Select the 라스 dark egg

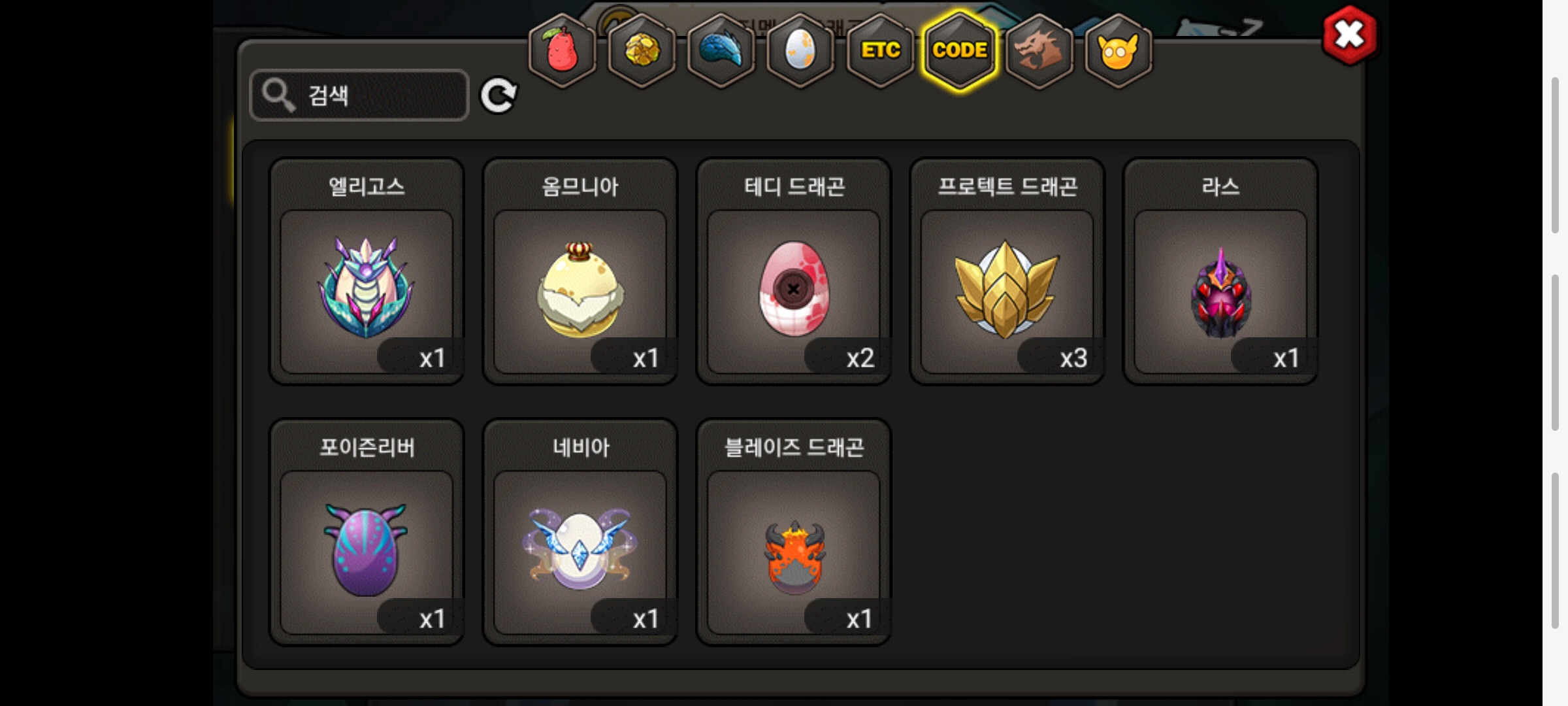[x=1220, y=271]
